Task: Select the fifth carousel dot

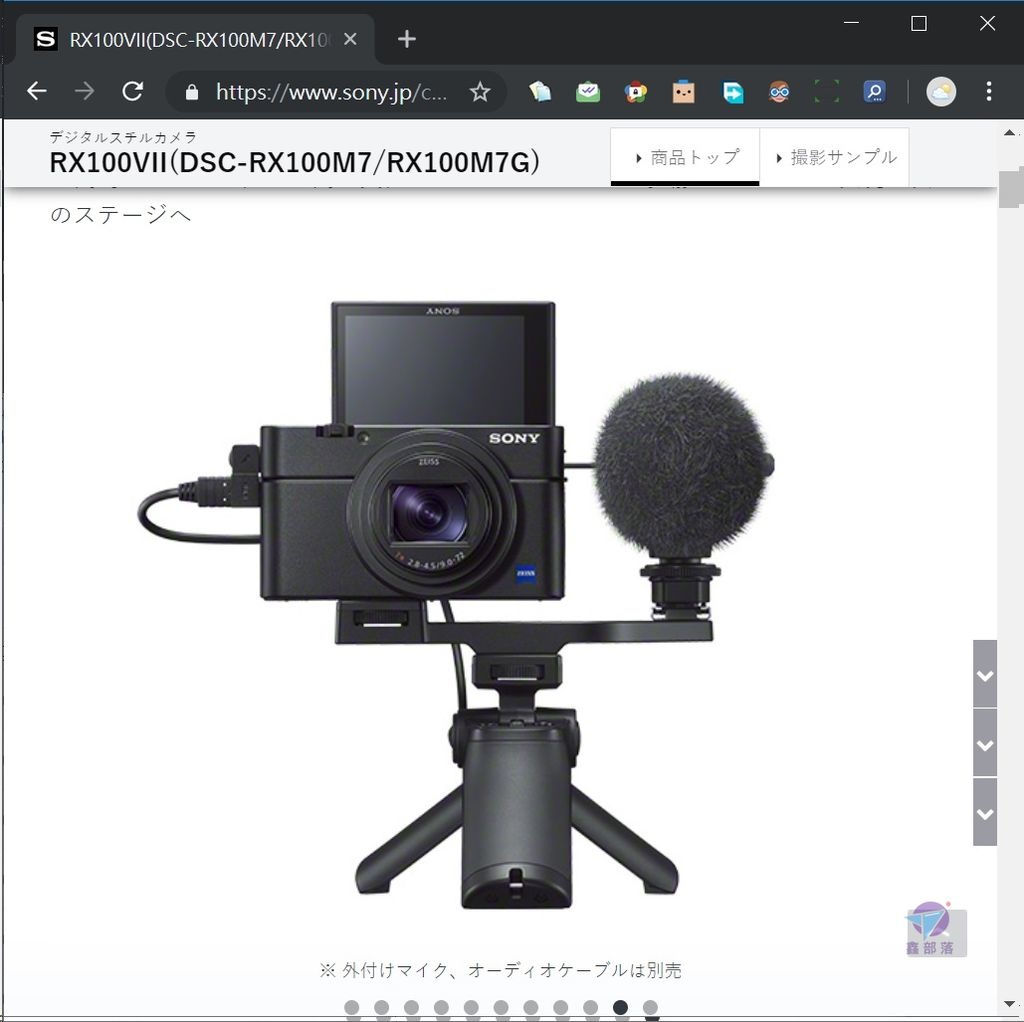Action: pyautogui.click(x=471, y=1008)
